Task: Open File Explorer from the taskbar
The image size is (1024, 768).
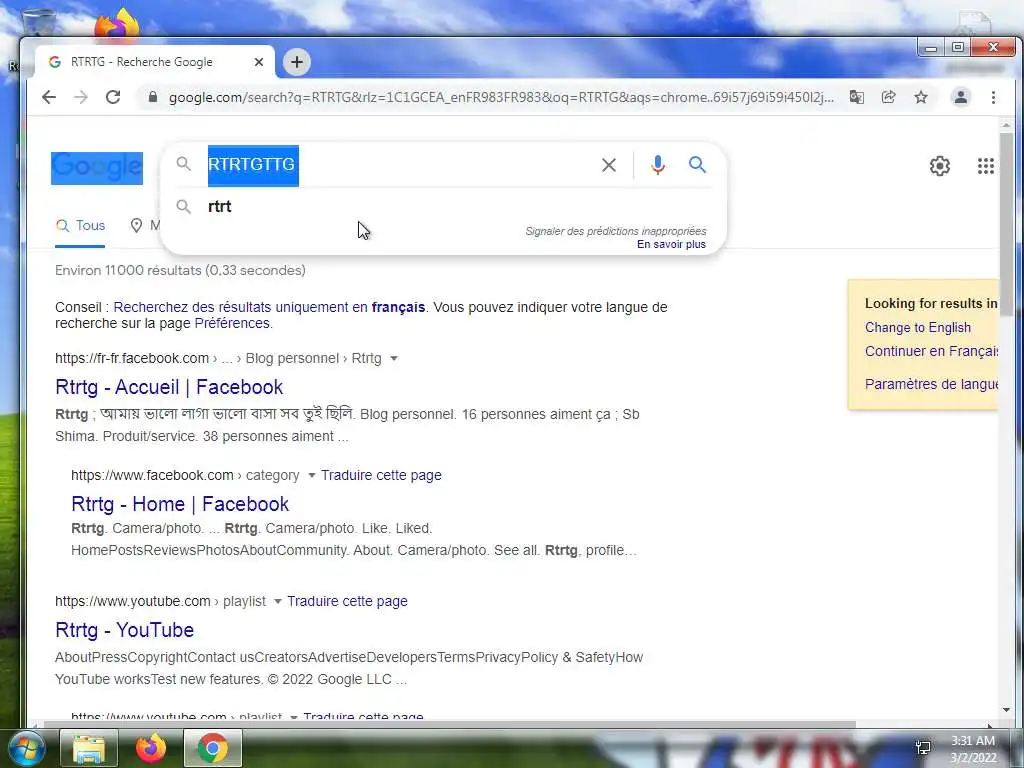Action: coord(89,748)
